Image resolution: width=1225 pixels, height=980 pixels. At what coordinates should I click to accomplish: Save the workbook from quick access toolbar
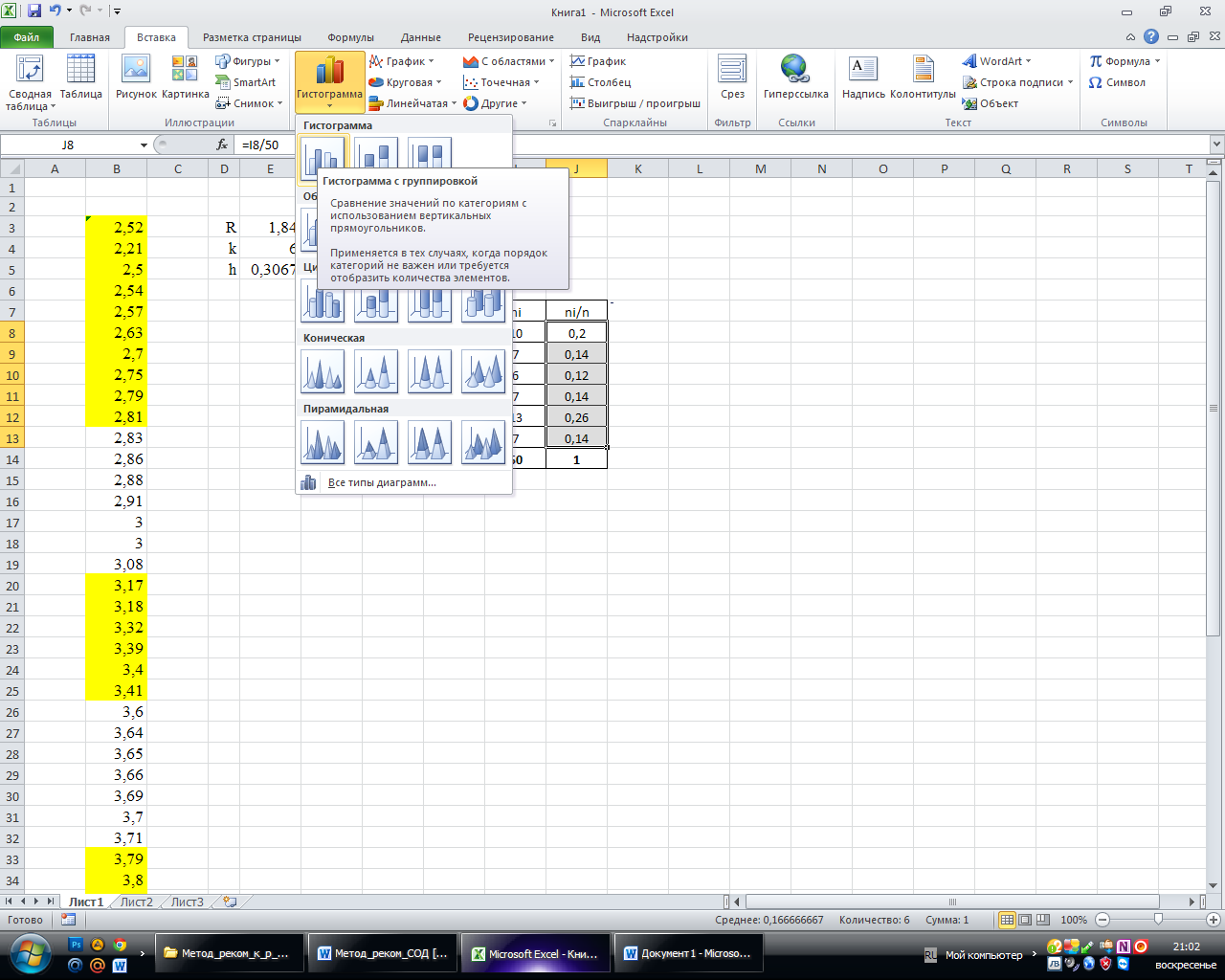click(x=34, y=11)
